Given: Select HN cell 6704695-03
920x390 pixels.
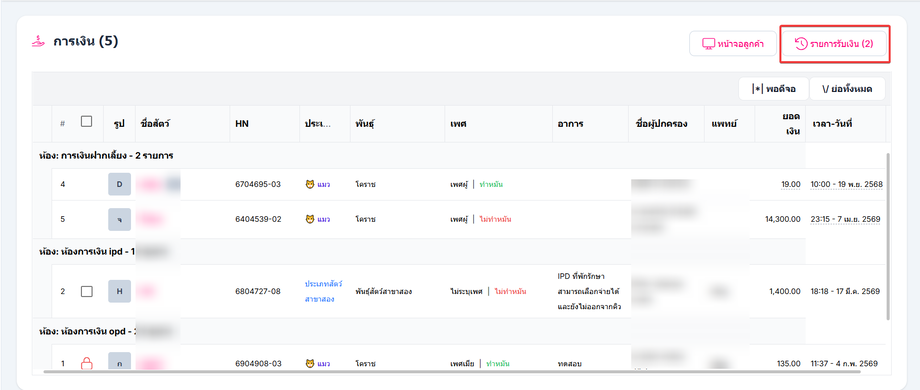Looking at the screenshot, I should tap(258, 185).
